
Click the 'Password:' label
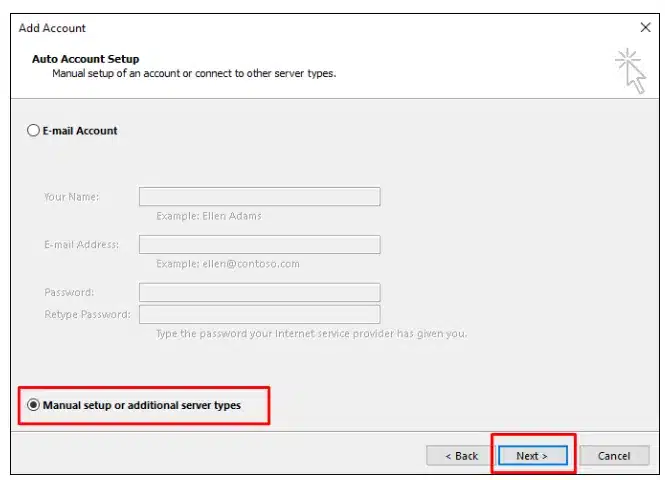point(69,293)
